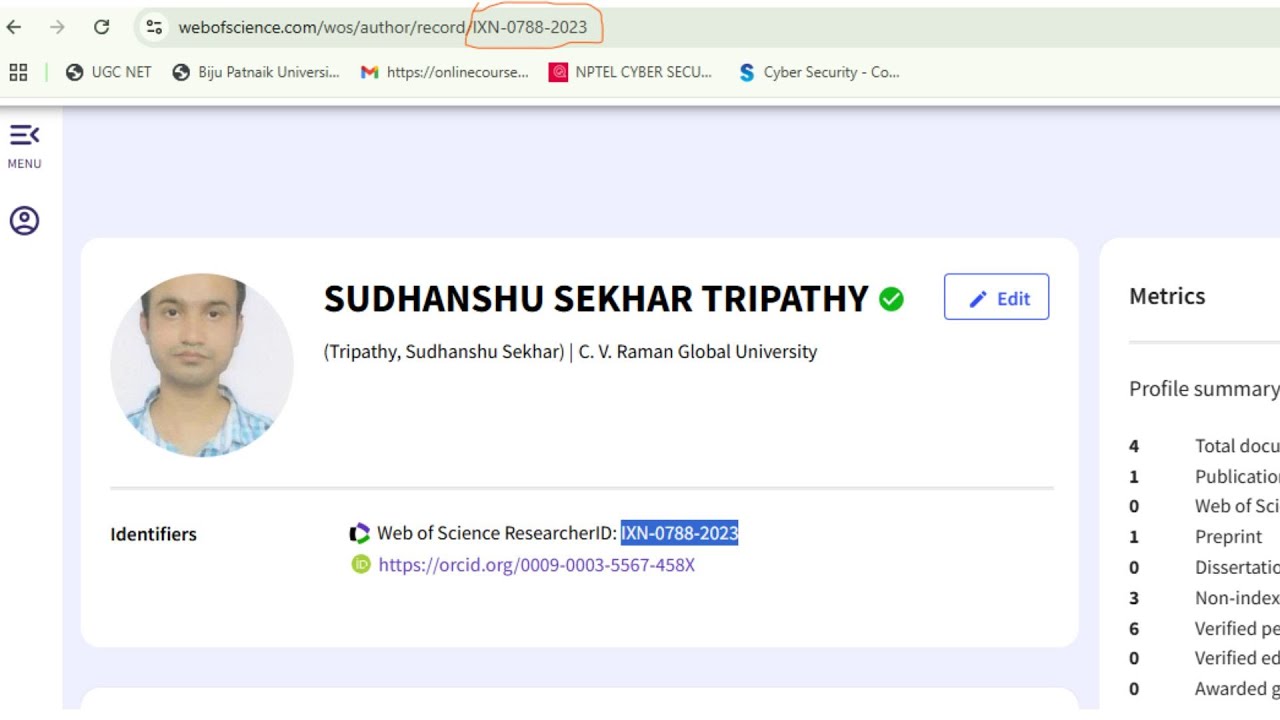Click the author profile photo
Image resolution: width=1280 pixels, height=720 pixels.
pos(202,365)
